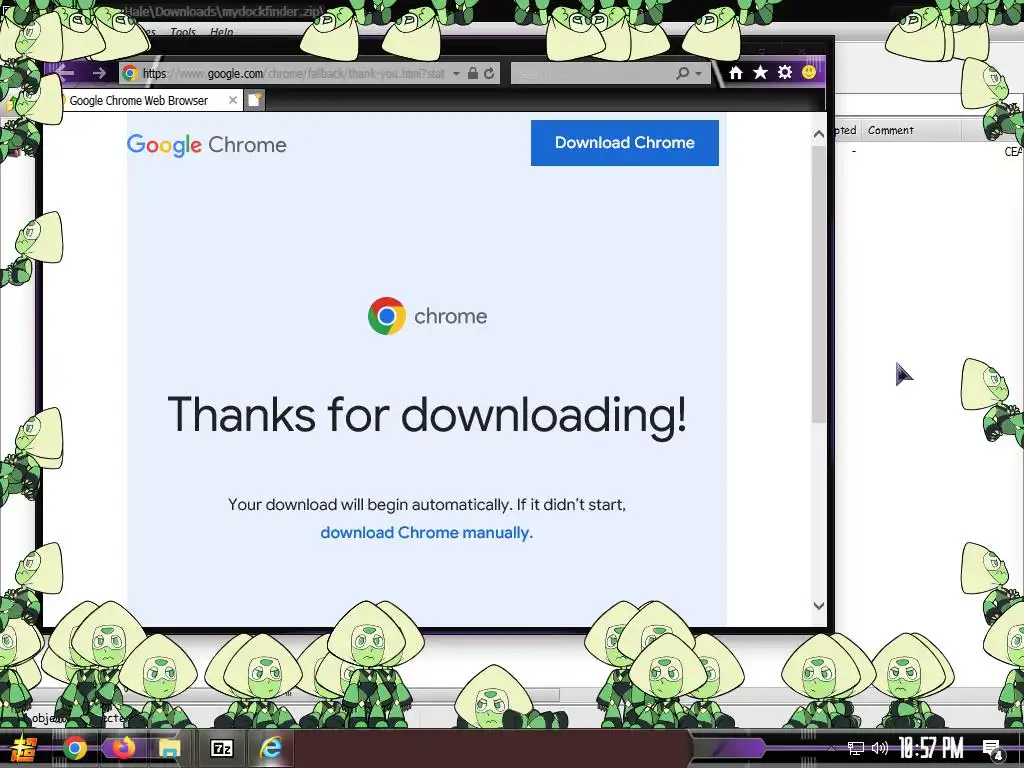Open the Start menu button

tap(23, 748)
